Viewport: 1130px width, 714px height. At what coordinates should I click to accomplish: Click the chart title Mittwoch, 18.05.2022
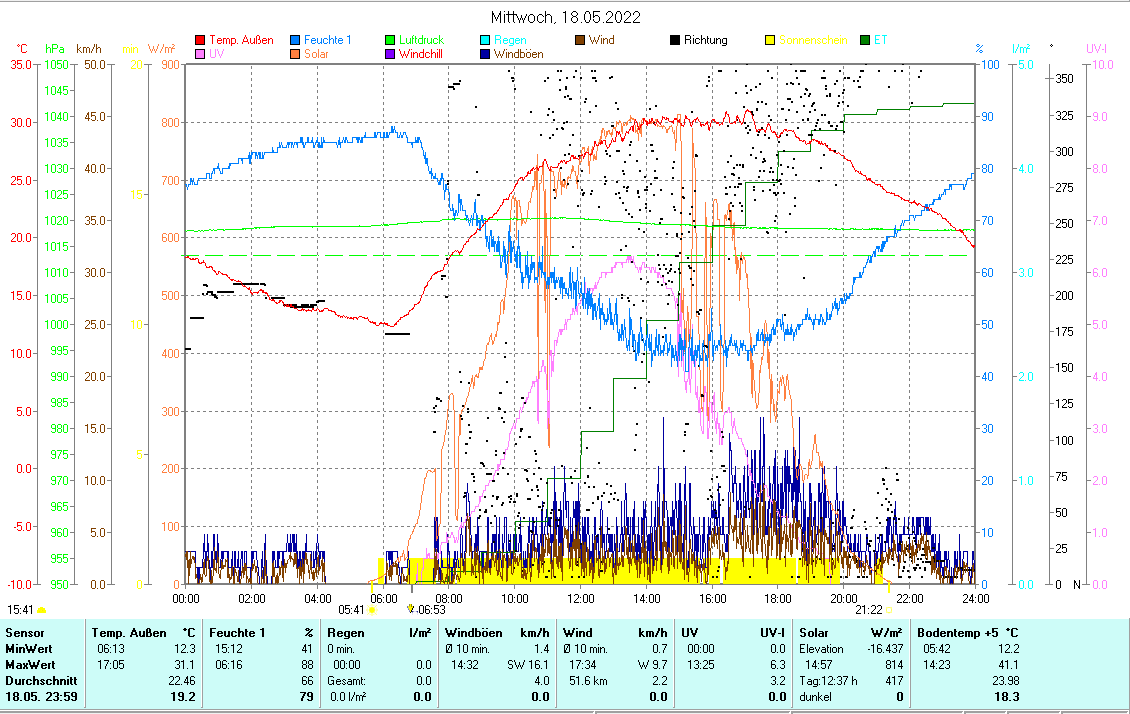pyautogui.click(x=566, y=17)
